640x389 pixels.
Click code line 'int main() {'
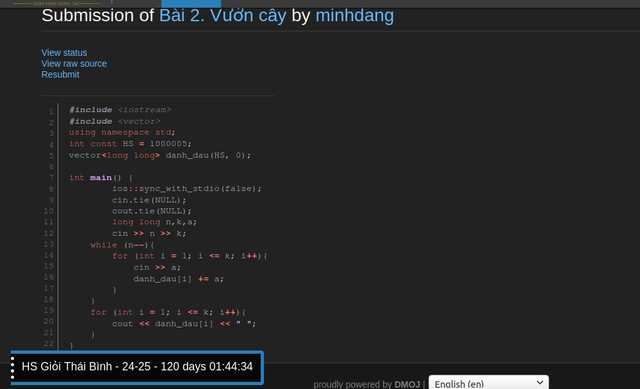pyautogui.click(x=101, y=178)
